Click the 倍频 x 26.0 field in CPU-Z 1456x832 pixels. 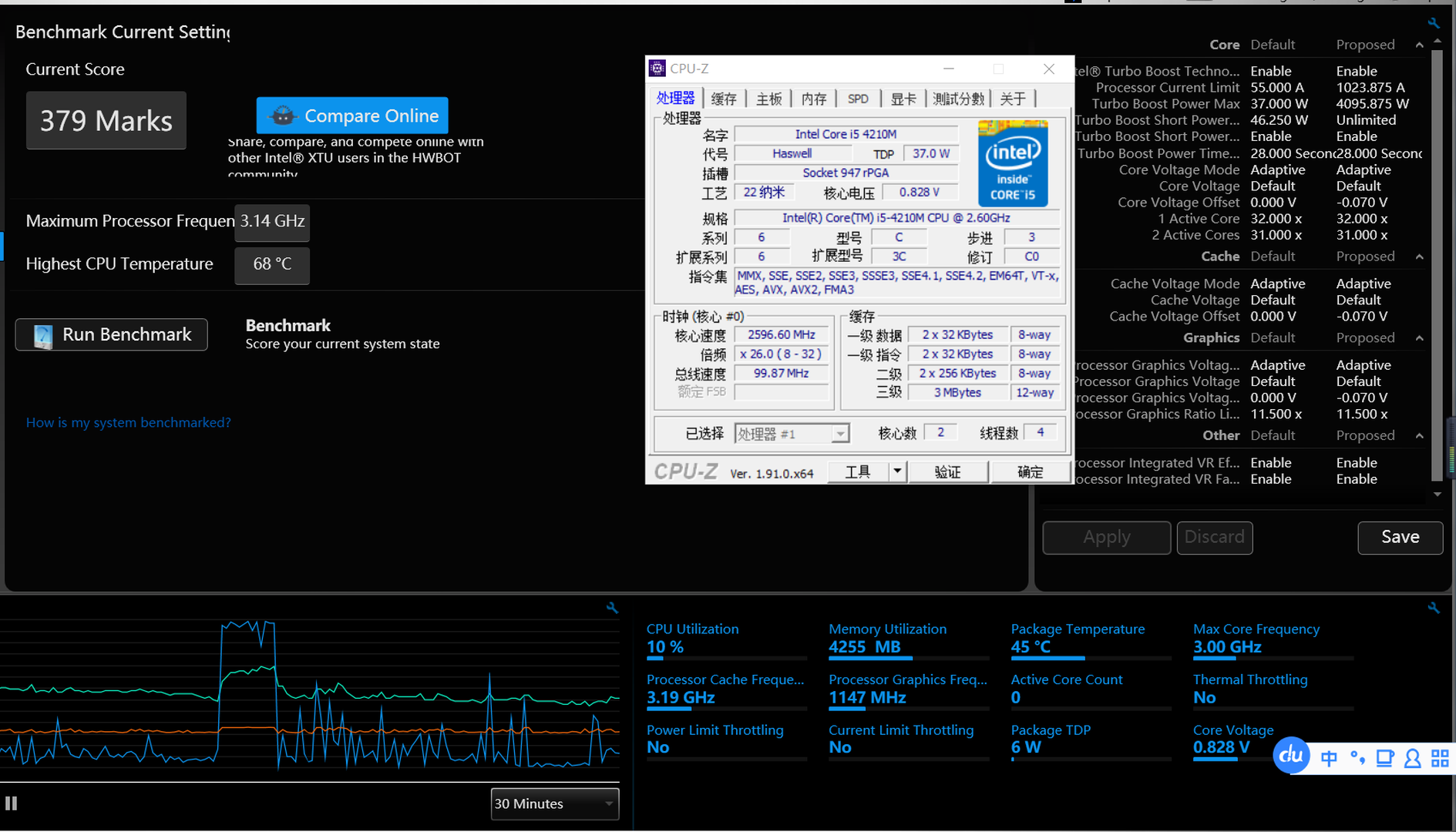pyautogui.click(x=782, y=354)
